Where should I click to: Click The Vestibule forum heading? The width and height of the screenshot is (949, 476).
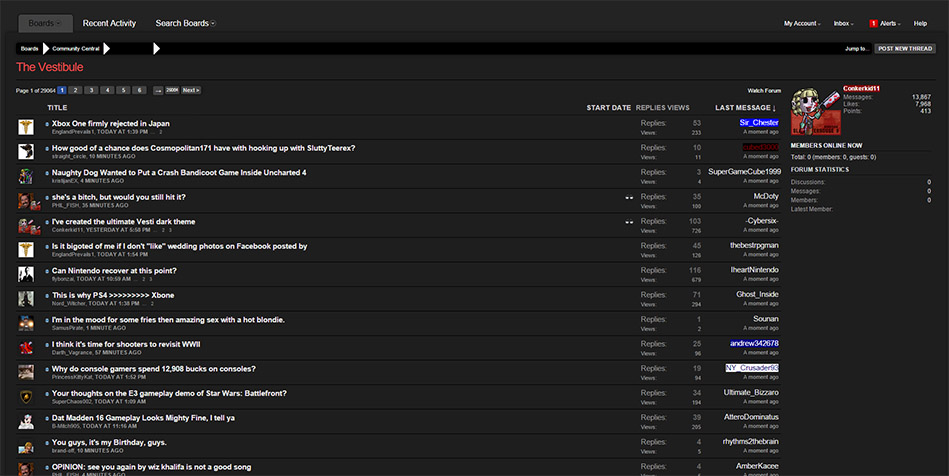pos(50,67)
